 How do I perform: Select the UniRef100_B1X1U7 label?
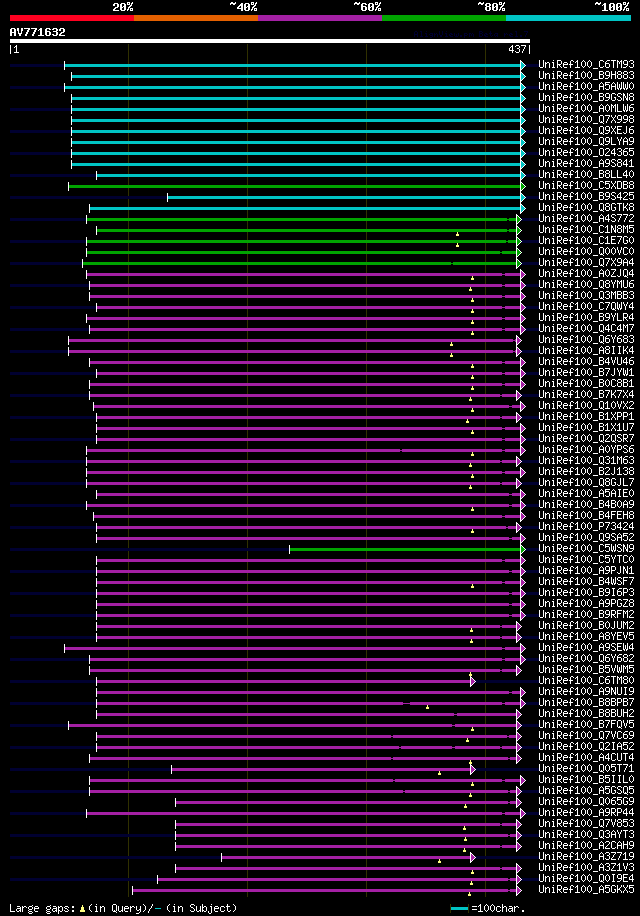click(x=586, y=428)
